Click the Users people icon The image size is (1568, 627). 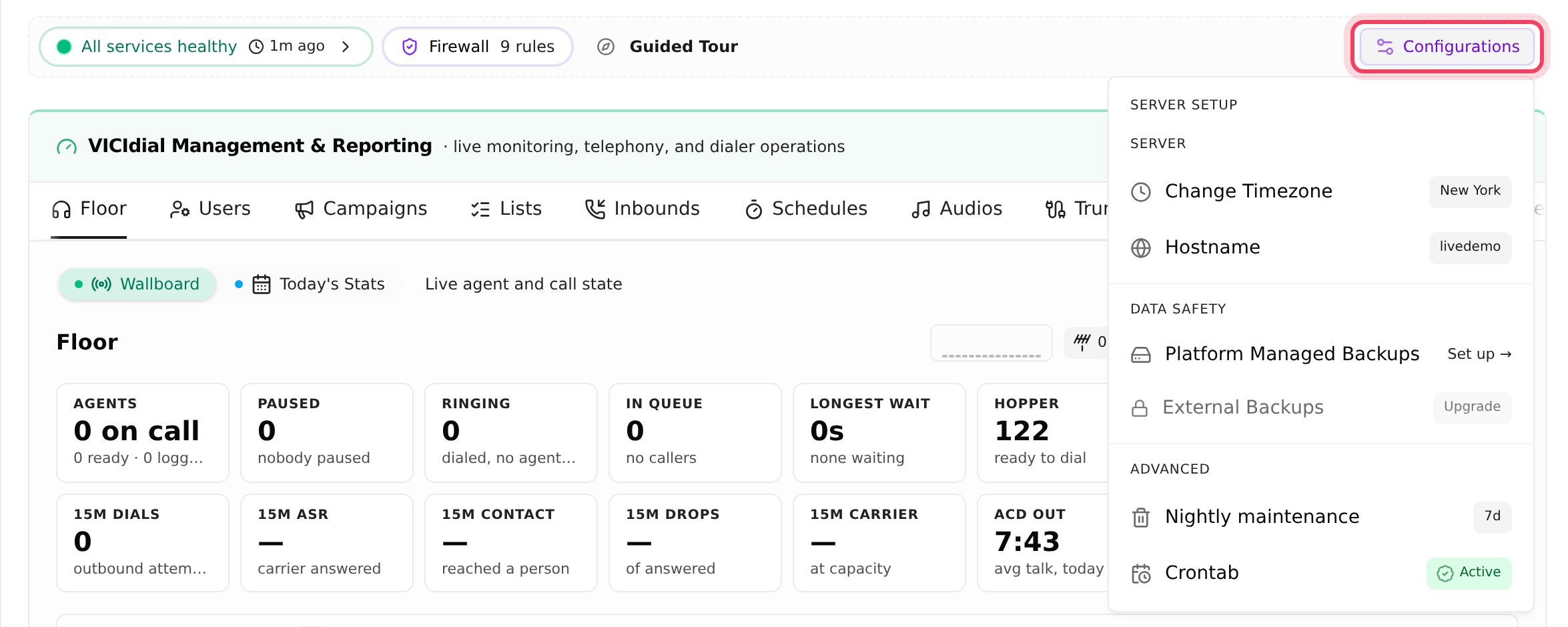[179, 209]
